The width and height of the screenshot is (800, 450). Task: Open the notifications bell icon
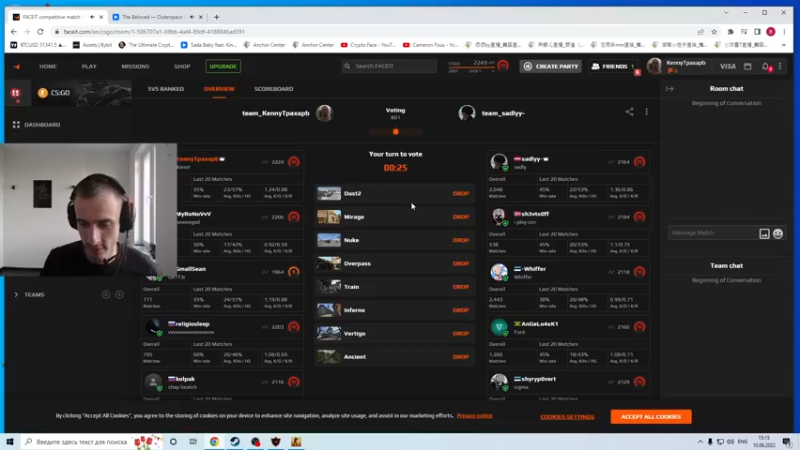coord(765,66)
